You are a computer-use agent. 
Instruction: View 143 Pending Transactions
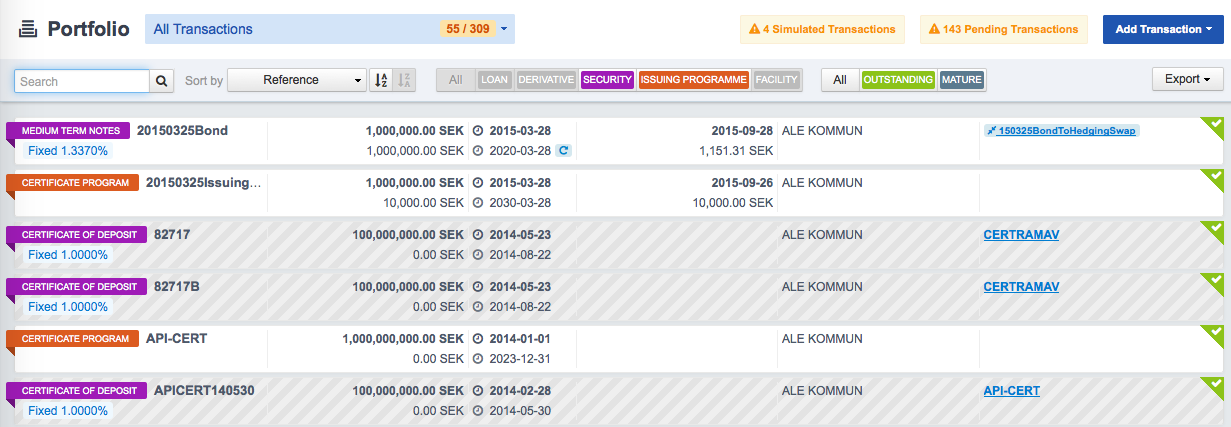(x=1003, y=29)
